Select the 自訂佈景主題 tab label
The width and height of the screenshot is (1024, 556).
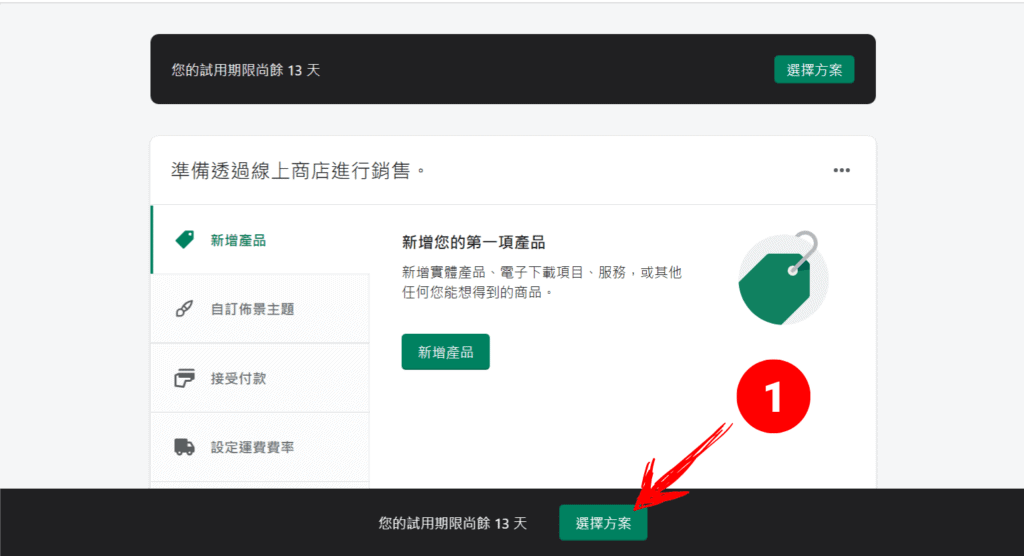click(252, 309)
